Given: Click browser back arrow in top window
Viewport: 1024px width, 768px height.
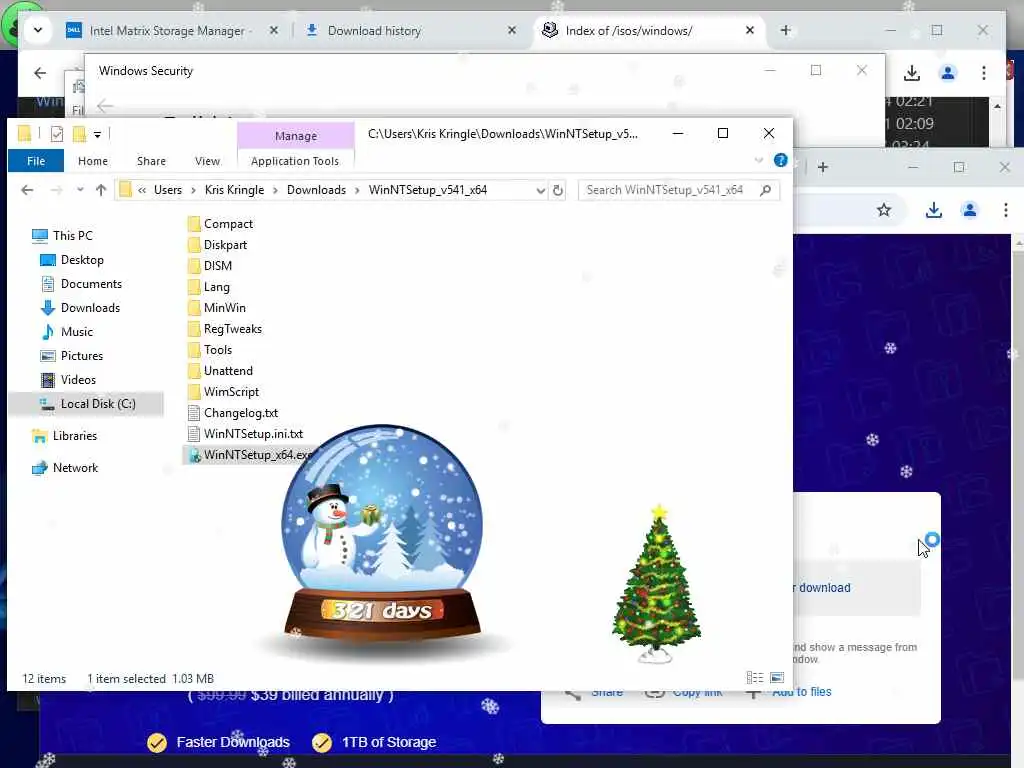Looking at the screenshot, I should pyautogui.click(x=40, y=73).
